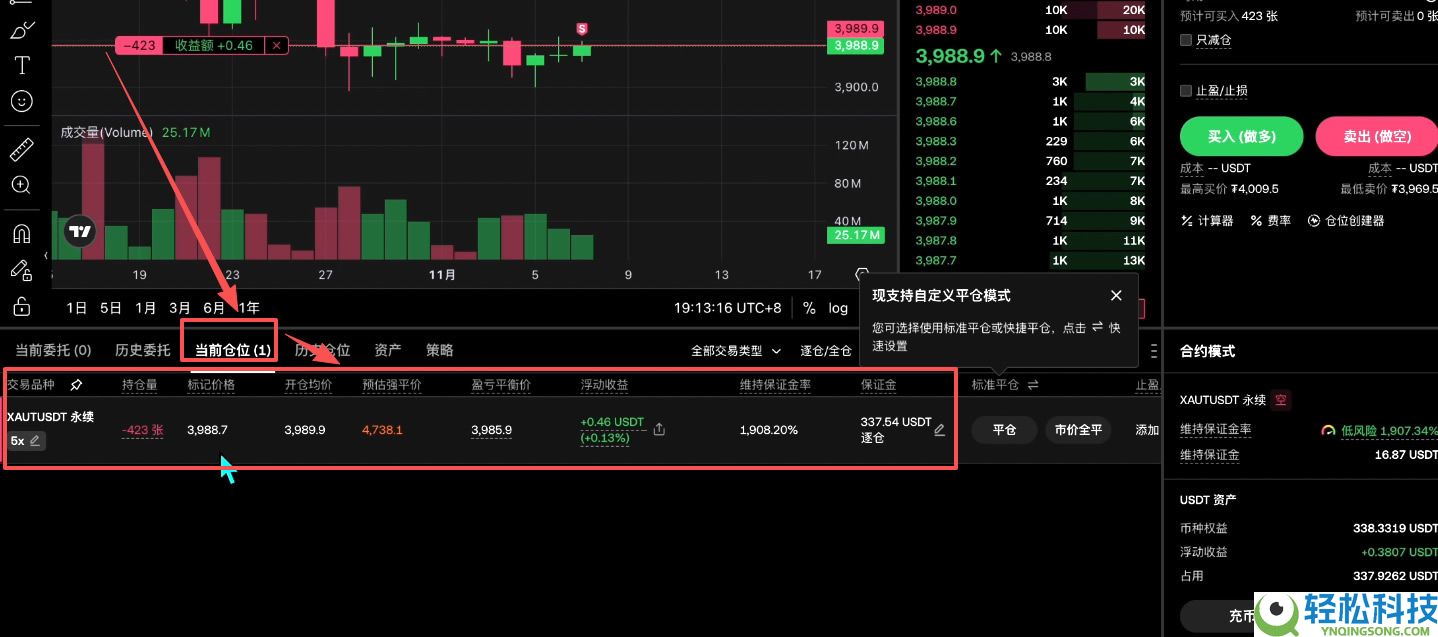Viewport: 1438px width, 637px height.
Task: Switch to the 历史委托 tab
Action: pyautogui.click(x=142, y=350)
